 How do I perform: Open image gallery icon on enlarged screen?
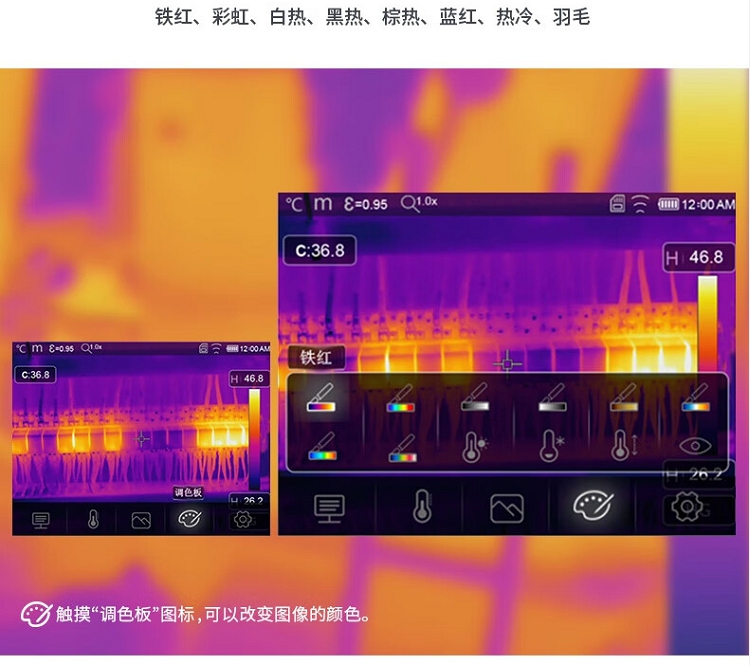(x=507, y=508)
